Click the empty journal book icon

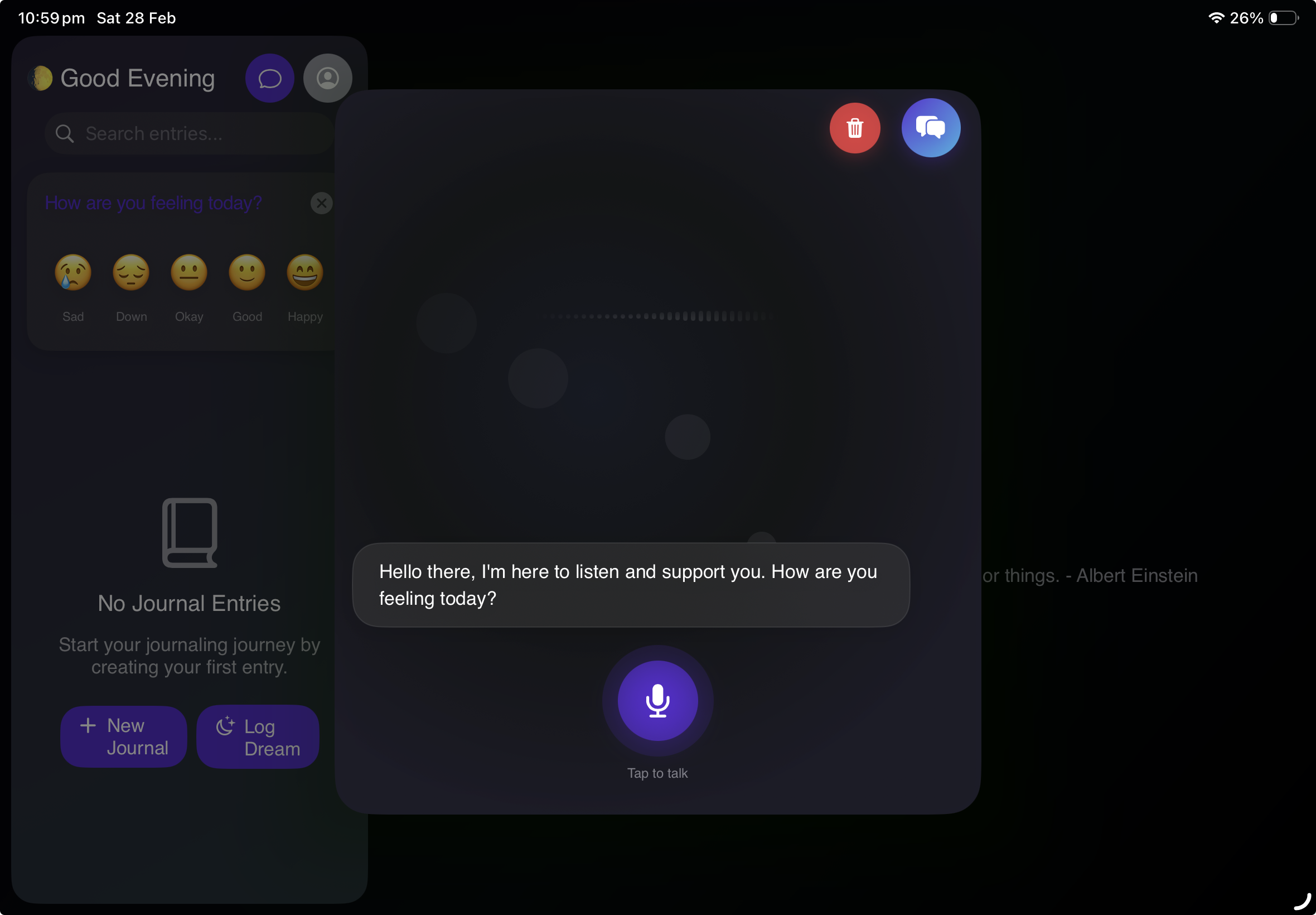[190, 533]
